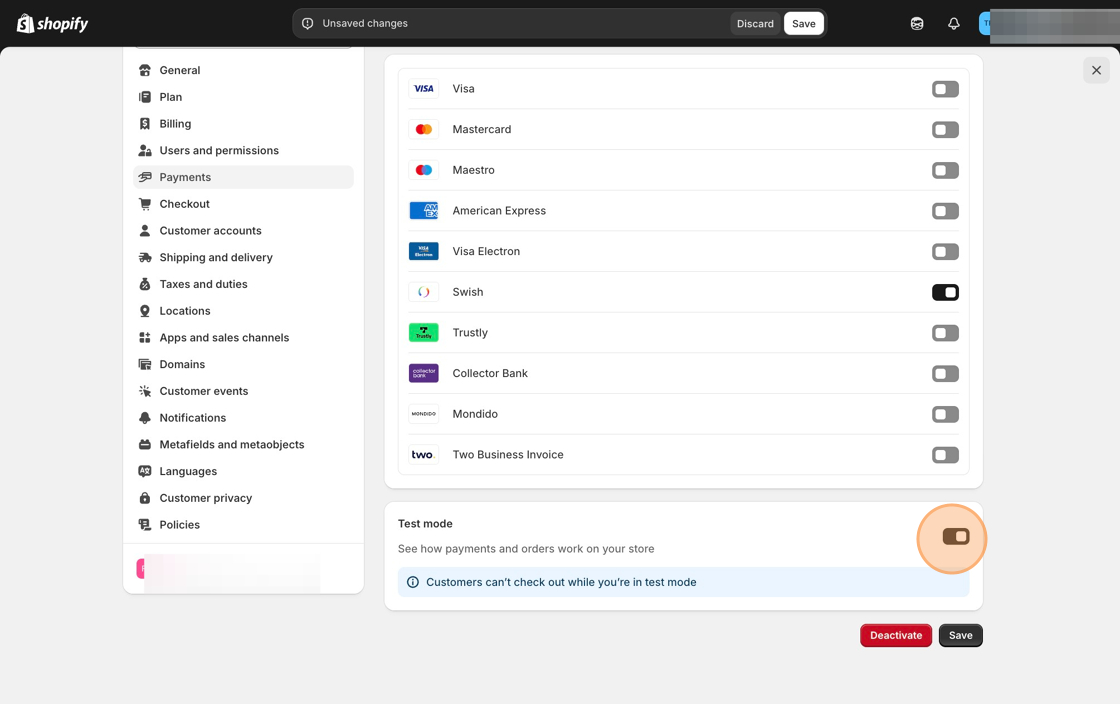Click the American Express logo
Viewport: 1120px width, 704px height.
click(x=424, y=211)
